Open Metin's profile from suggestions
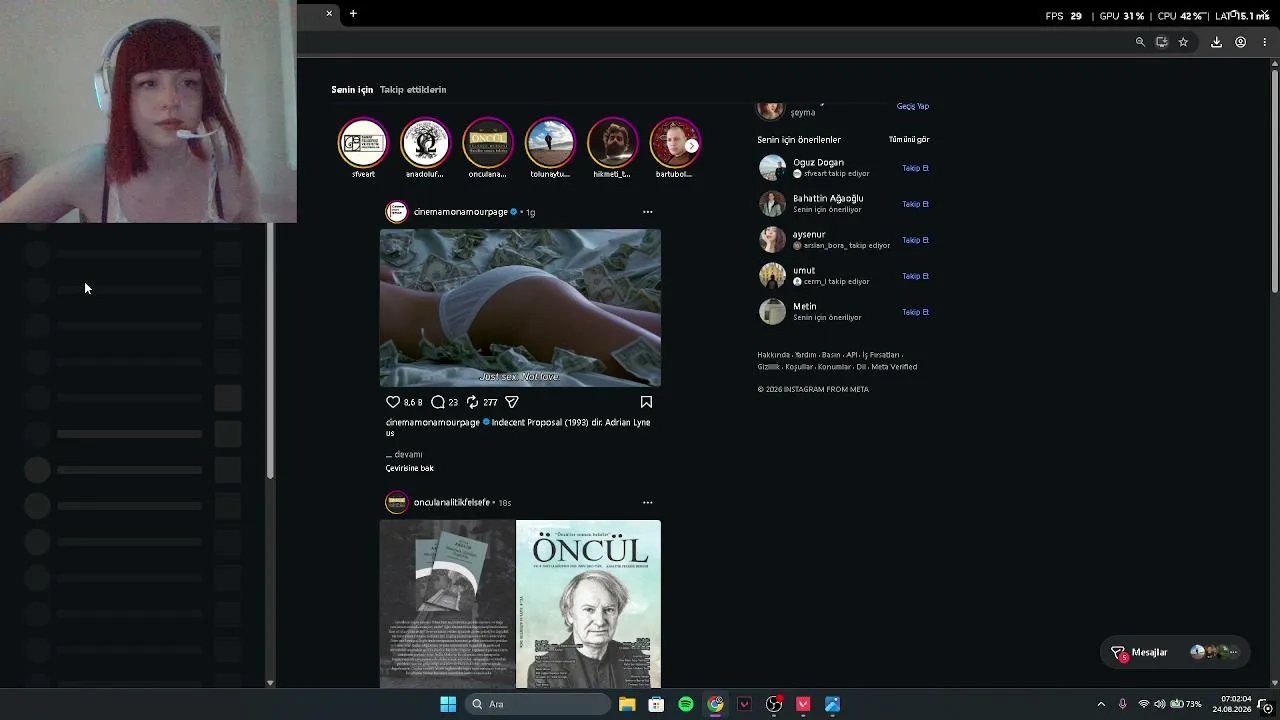The width and height of the screenshot is (1280, 720). 805,306
